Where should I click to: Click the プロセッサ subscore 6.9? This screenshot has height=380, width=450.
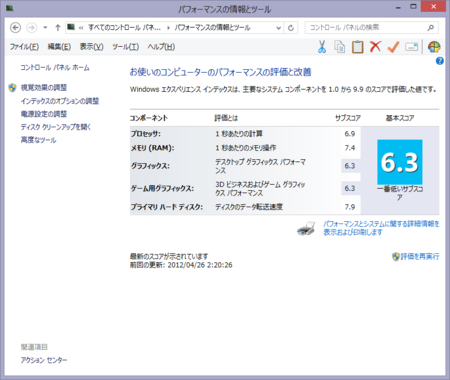pos(350,134)
